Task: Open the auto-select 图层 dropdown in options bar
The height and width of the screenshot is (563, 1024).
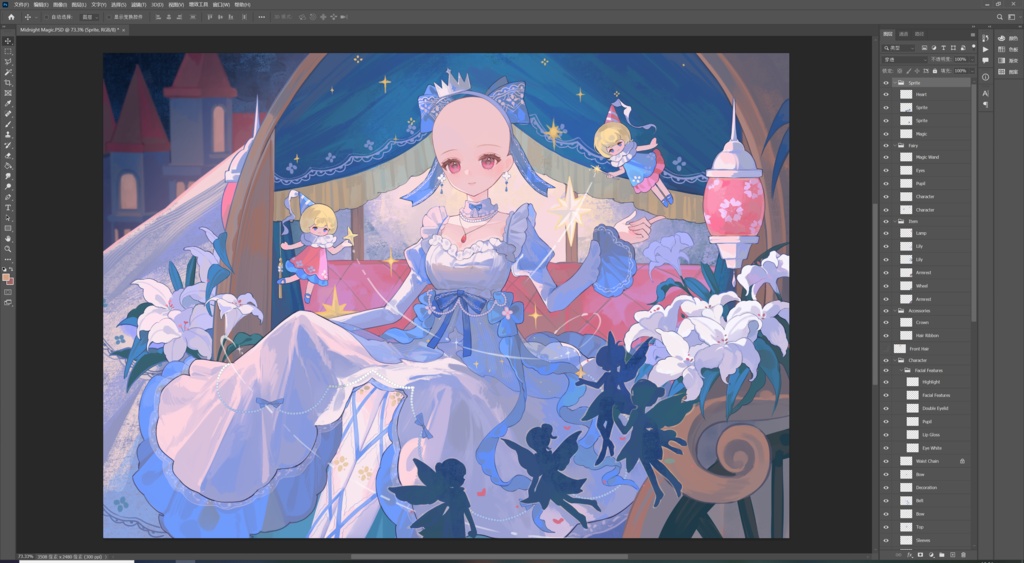Action: pyautogui.click(x=89, y=17)
